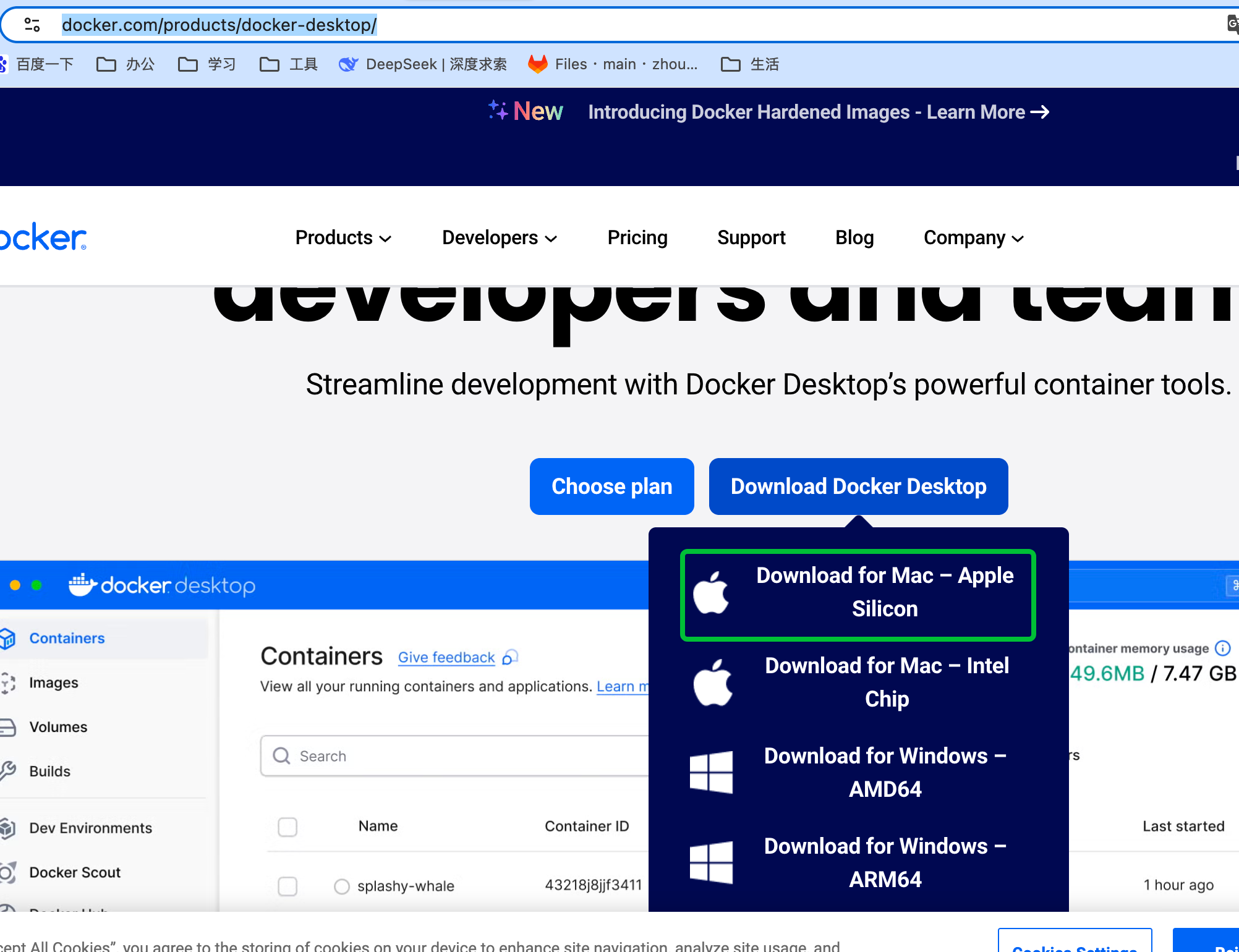Click the docker desktop whale logo

(161, 585)
